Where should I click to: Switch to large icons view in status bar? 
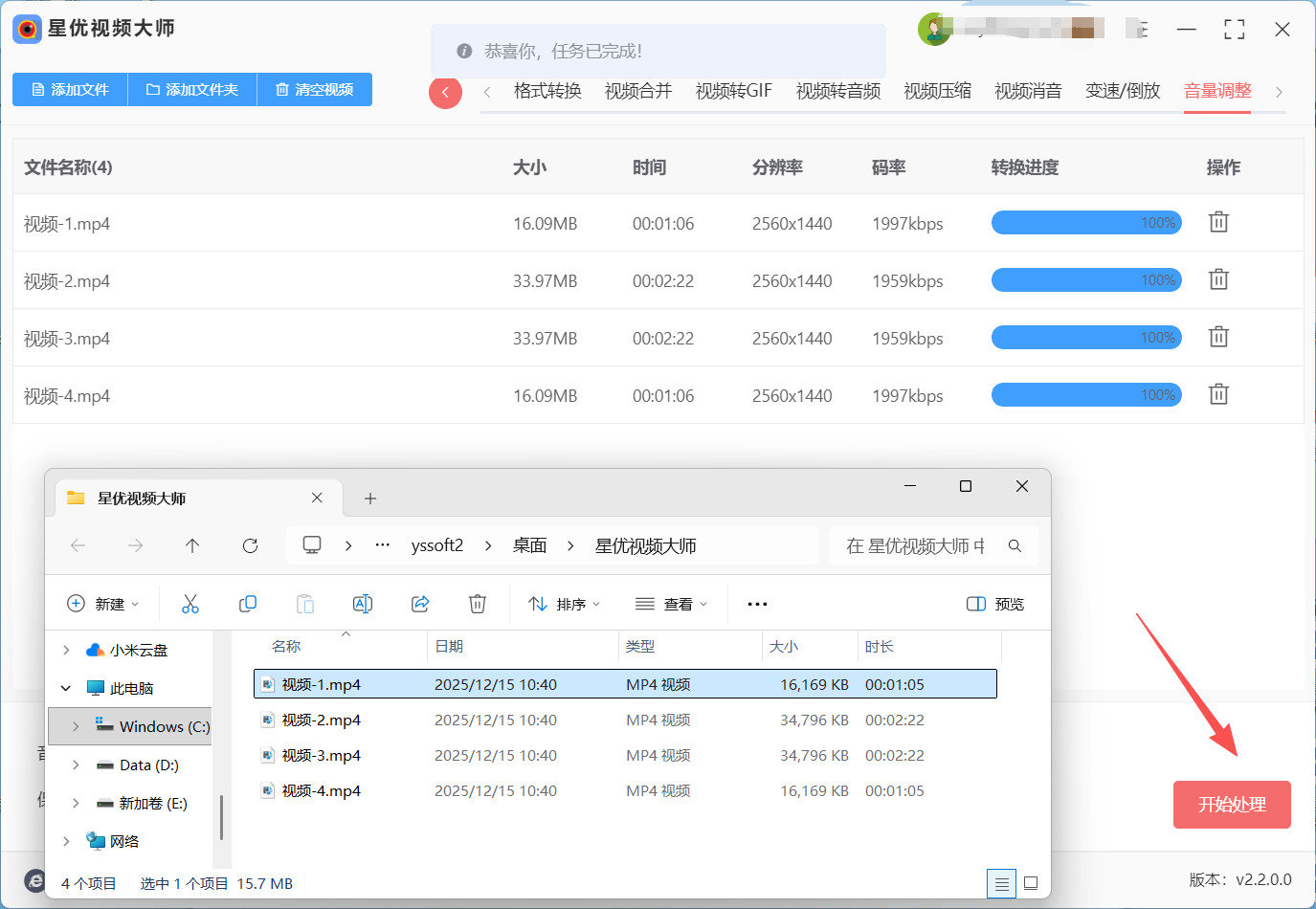1031,883
